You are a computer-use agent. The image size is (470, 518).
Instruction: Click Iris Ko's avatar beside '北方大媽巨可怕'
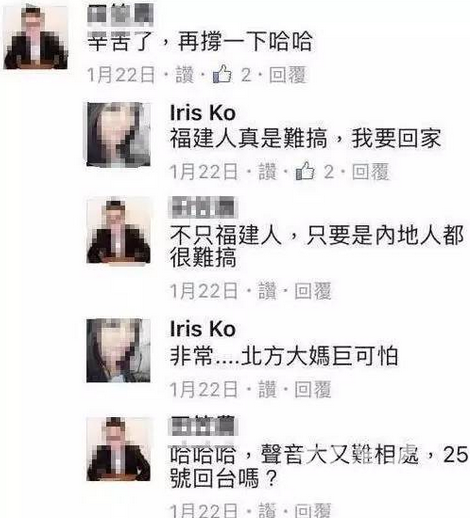pyautogui.click(x=118, y=350)
